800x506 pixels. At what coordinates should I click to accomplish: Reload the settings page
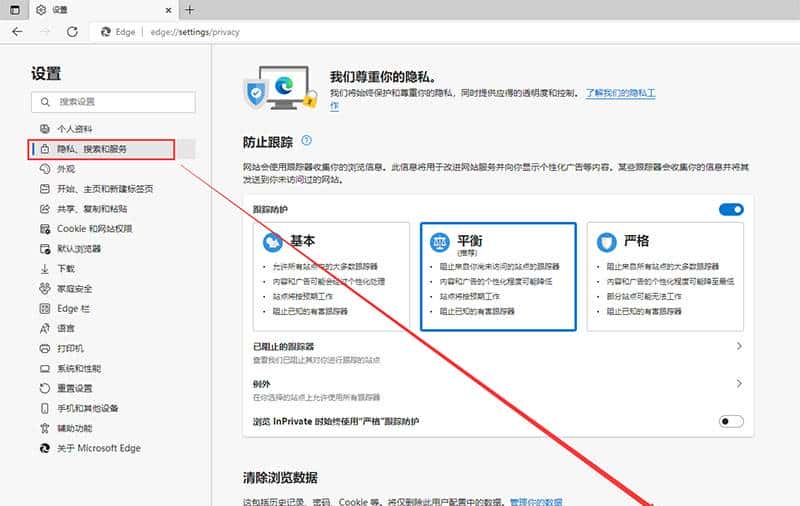pos(72,32)
